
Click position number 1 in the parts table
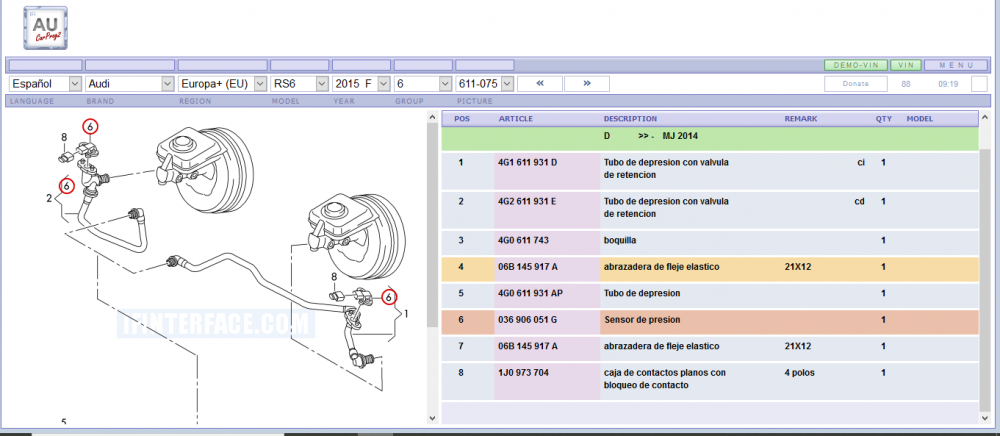tap(461, 163)
